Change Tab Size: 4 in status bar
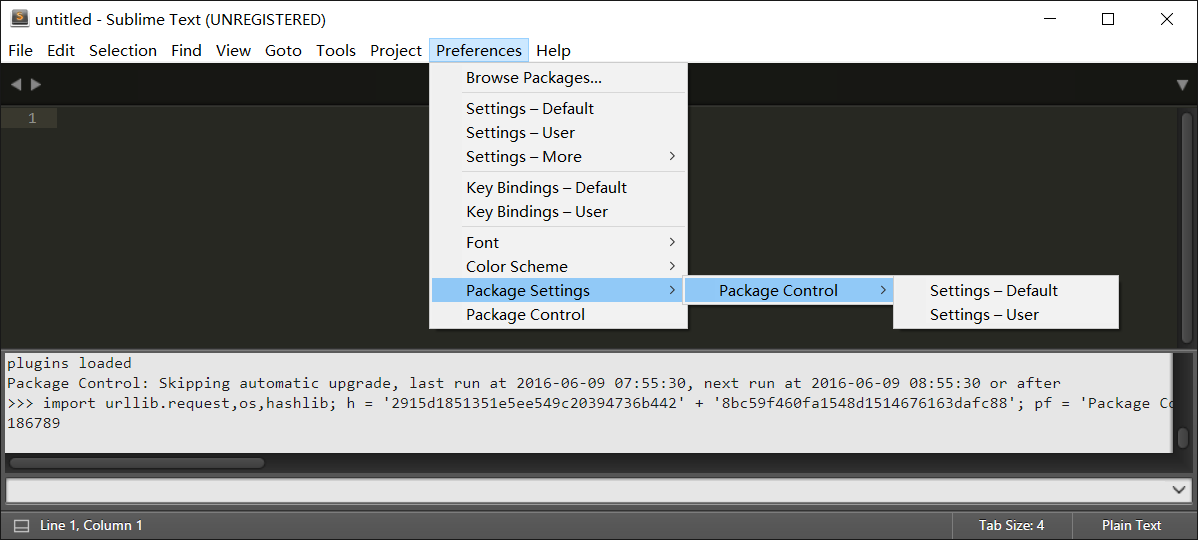1198x540 pixels. [1012, 525]
